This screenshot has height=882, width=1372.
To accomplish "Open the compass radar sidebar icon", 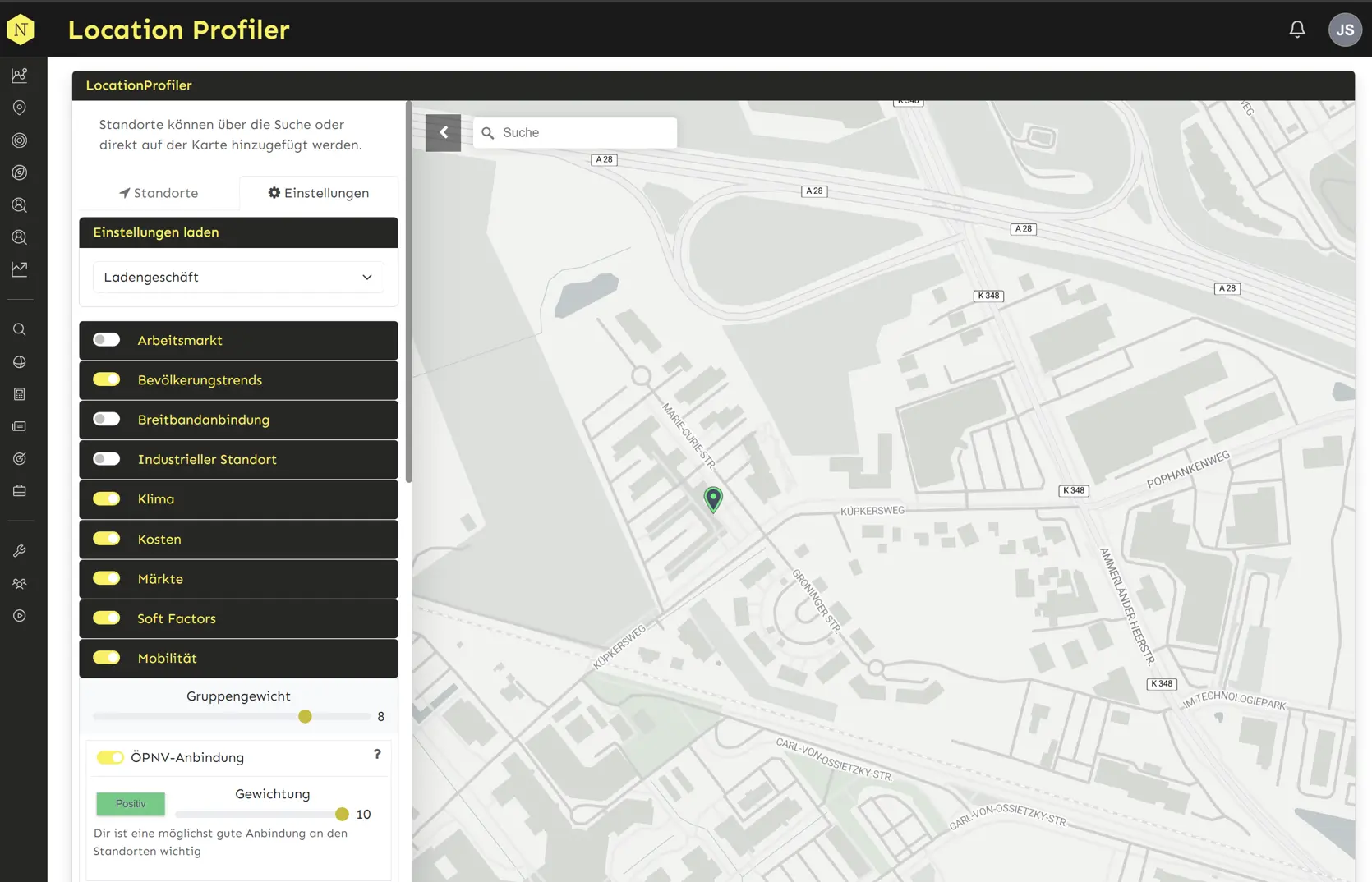I will pos(20,172).
